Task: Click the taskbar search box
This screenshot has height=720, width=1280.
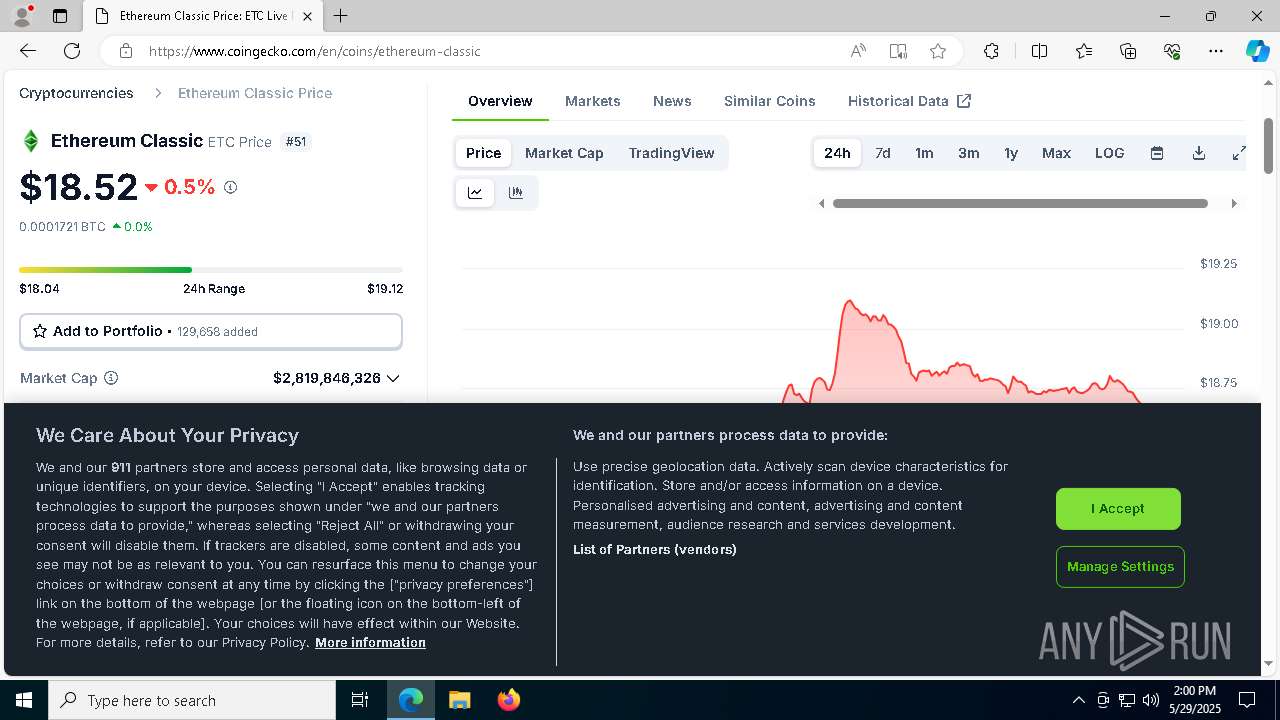Action: click(192, 700)
